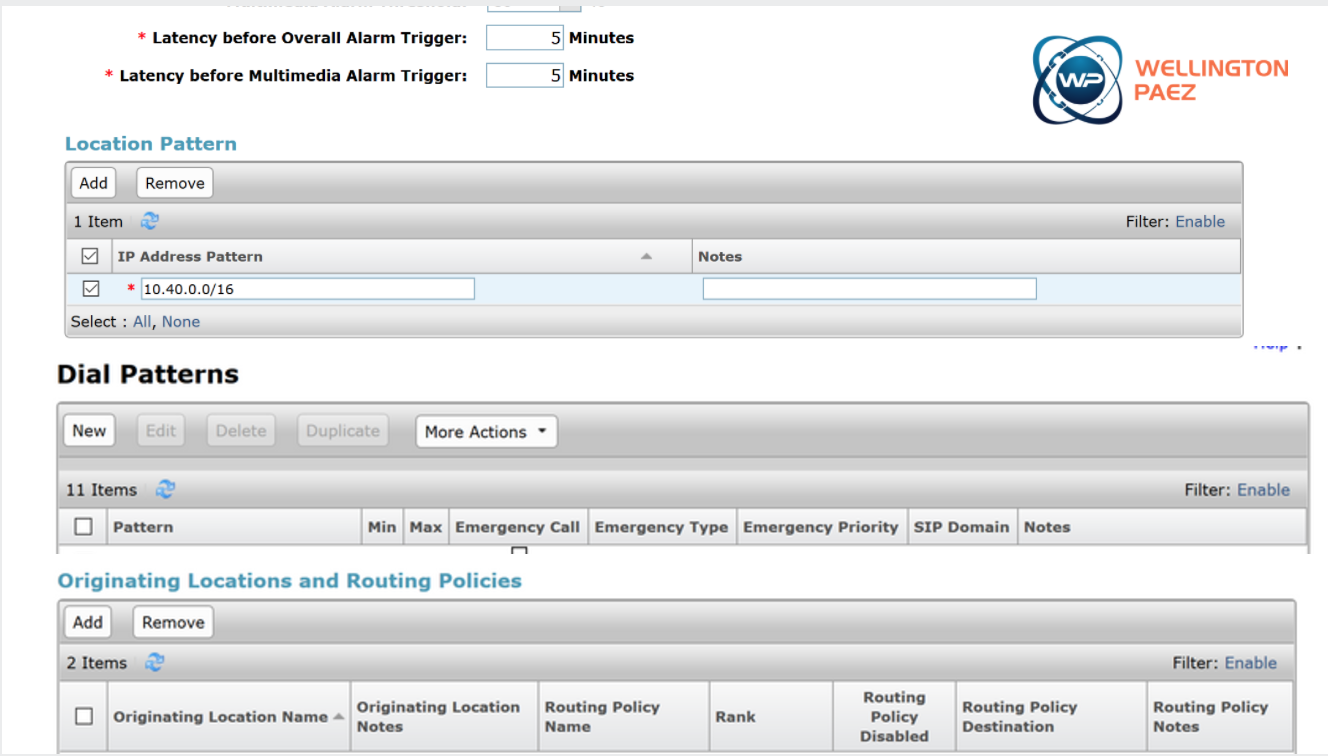This screenshot has width=1328, height=756.
Task: Create a New dial pattern
Action: tap(89, 431)
